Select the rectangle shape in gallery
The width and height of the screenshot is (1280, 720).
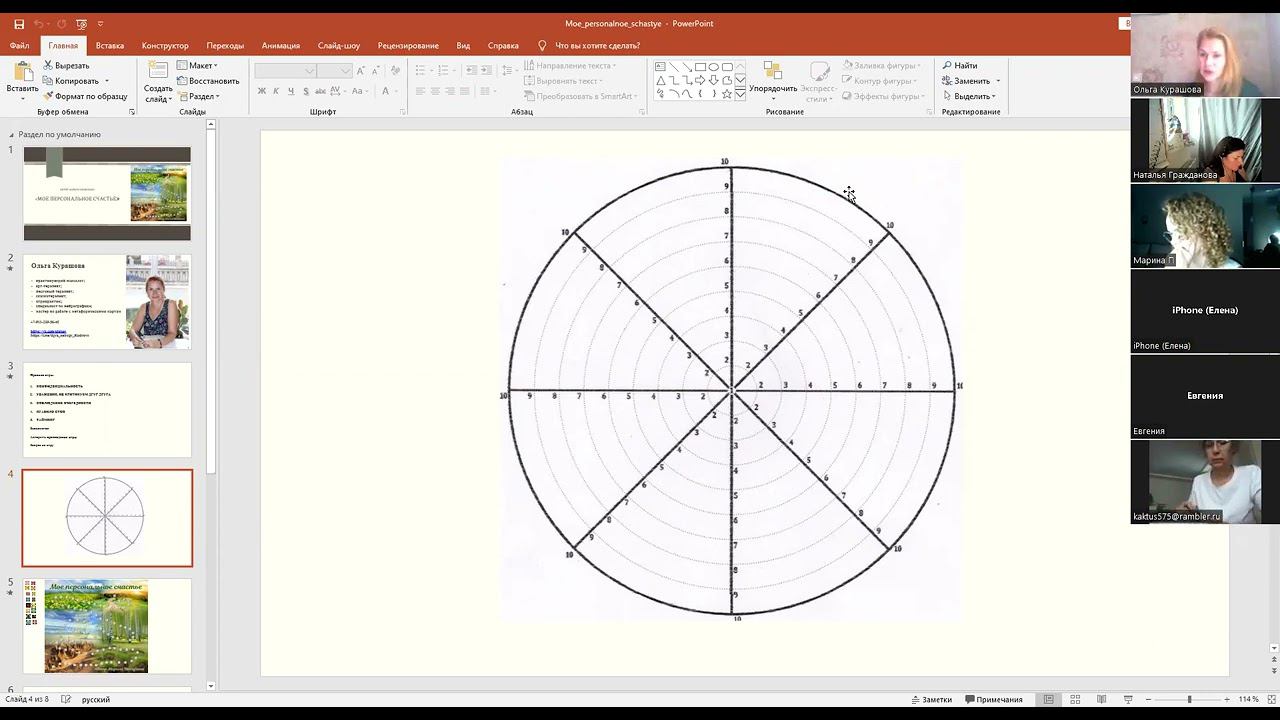pos(701,67)
